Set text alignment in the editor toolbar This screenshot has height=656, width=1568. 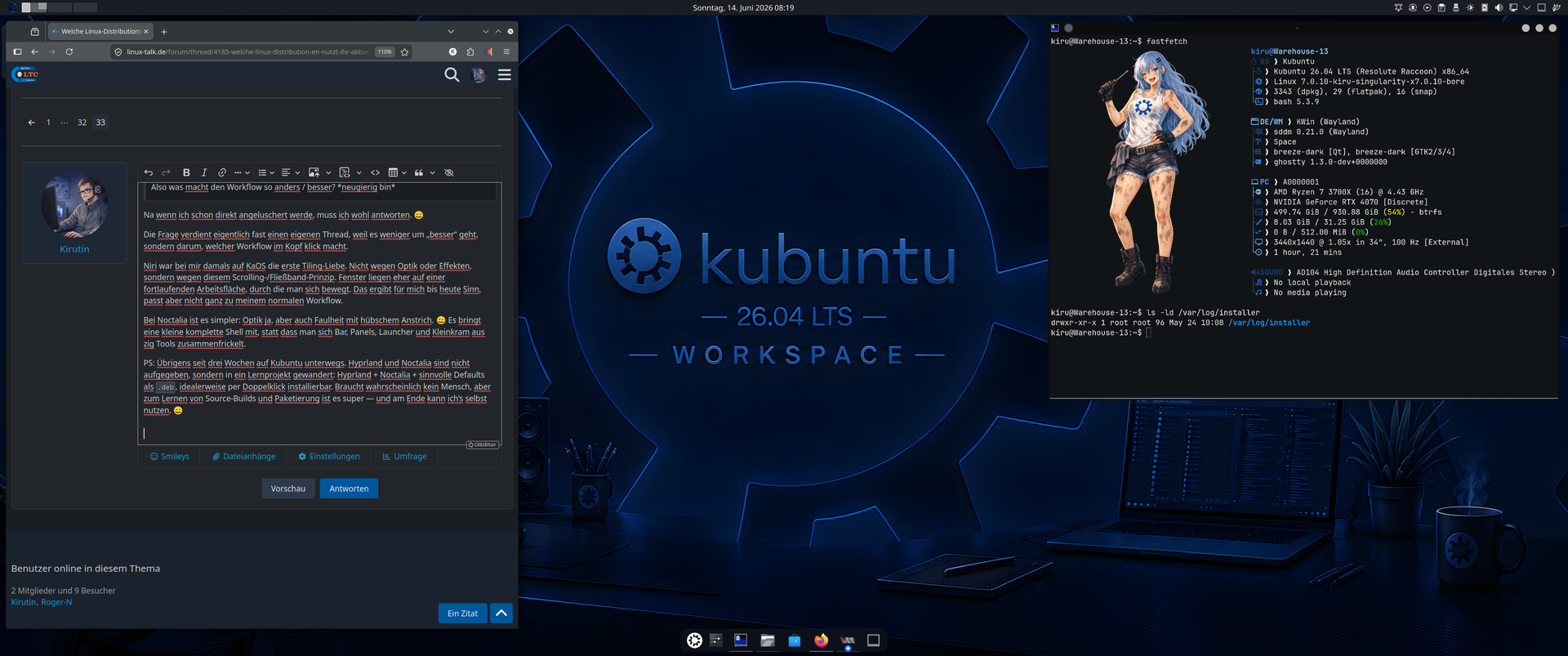286,172
